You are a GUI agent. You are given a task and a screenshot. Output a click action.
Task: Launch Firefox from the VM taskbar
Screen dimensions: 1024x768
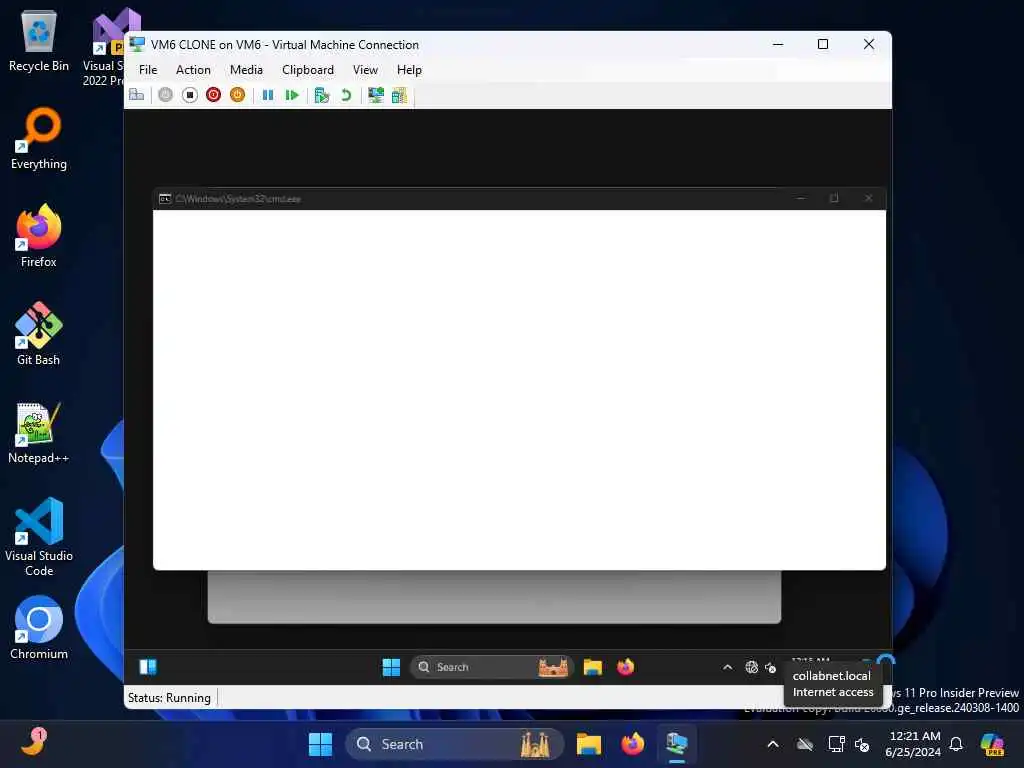pos(626,667)
